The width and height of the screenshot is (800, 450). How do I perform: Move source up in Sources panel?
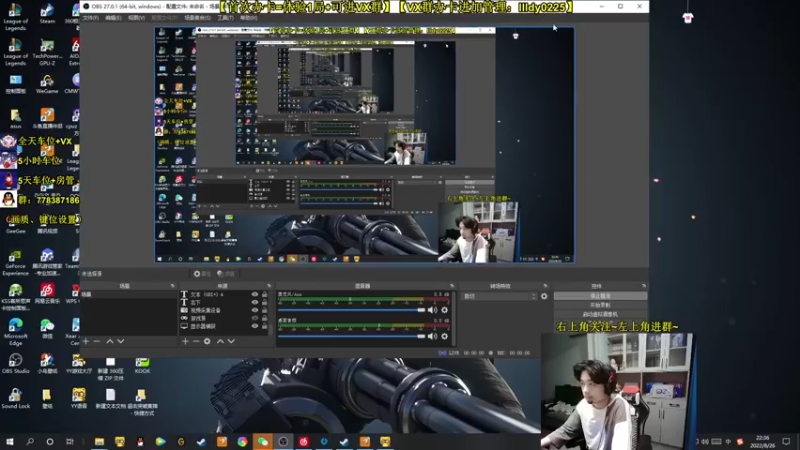[220, 341]
